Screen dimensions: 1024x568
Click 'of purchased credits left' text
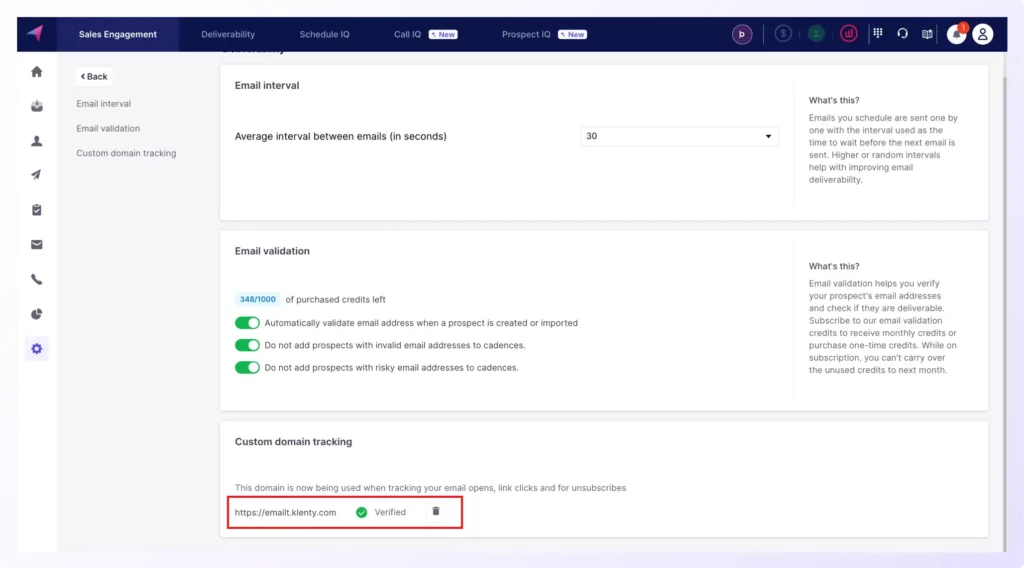336,300
